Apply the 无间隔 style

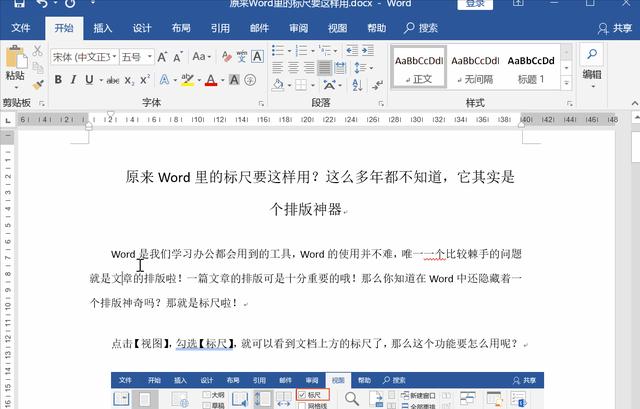click(475, 67)
